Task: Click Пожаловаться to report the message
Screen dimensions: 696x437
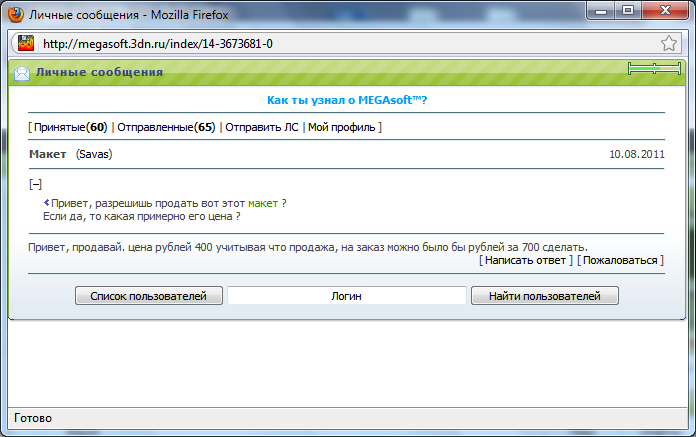Action: coord(620,260)
